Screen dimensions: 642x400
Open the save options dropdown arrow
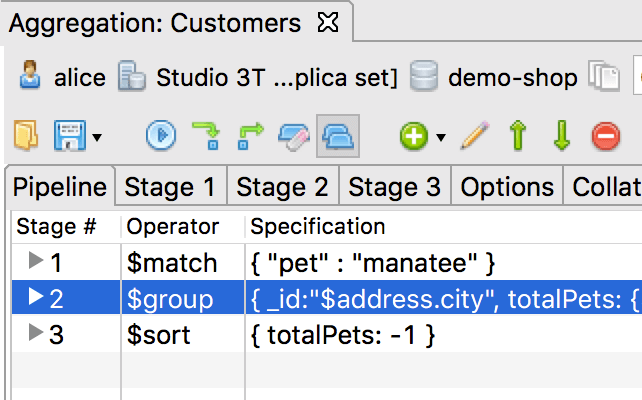click(97, 138)
